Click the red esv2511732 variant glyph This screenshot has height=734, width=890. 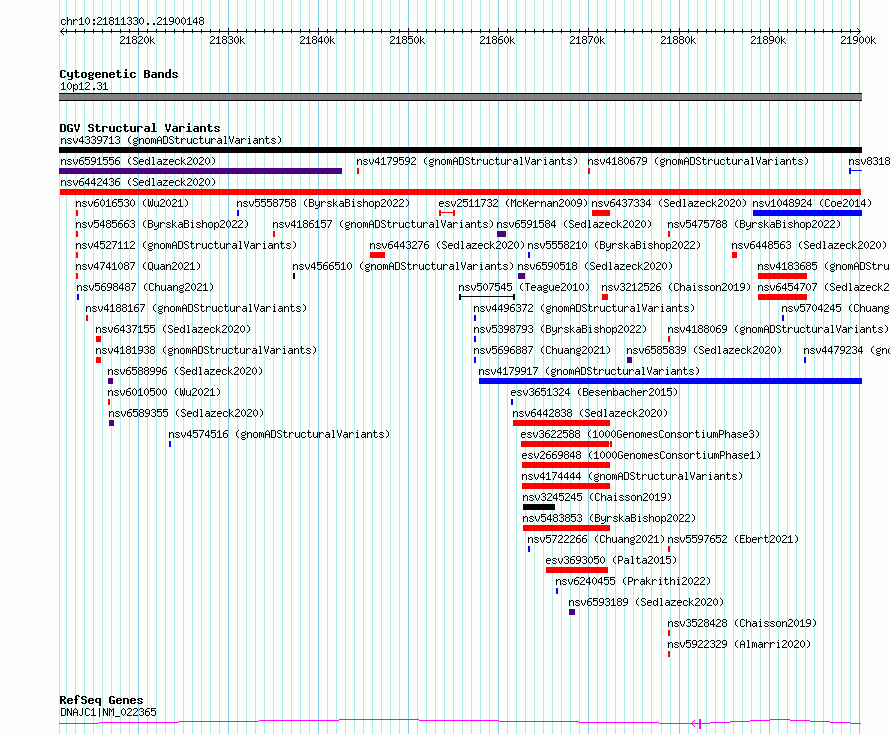click(447, 213)
